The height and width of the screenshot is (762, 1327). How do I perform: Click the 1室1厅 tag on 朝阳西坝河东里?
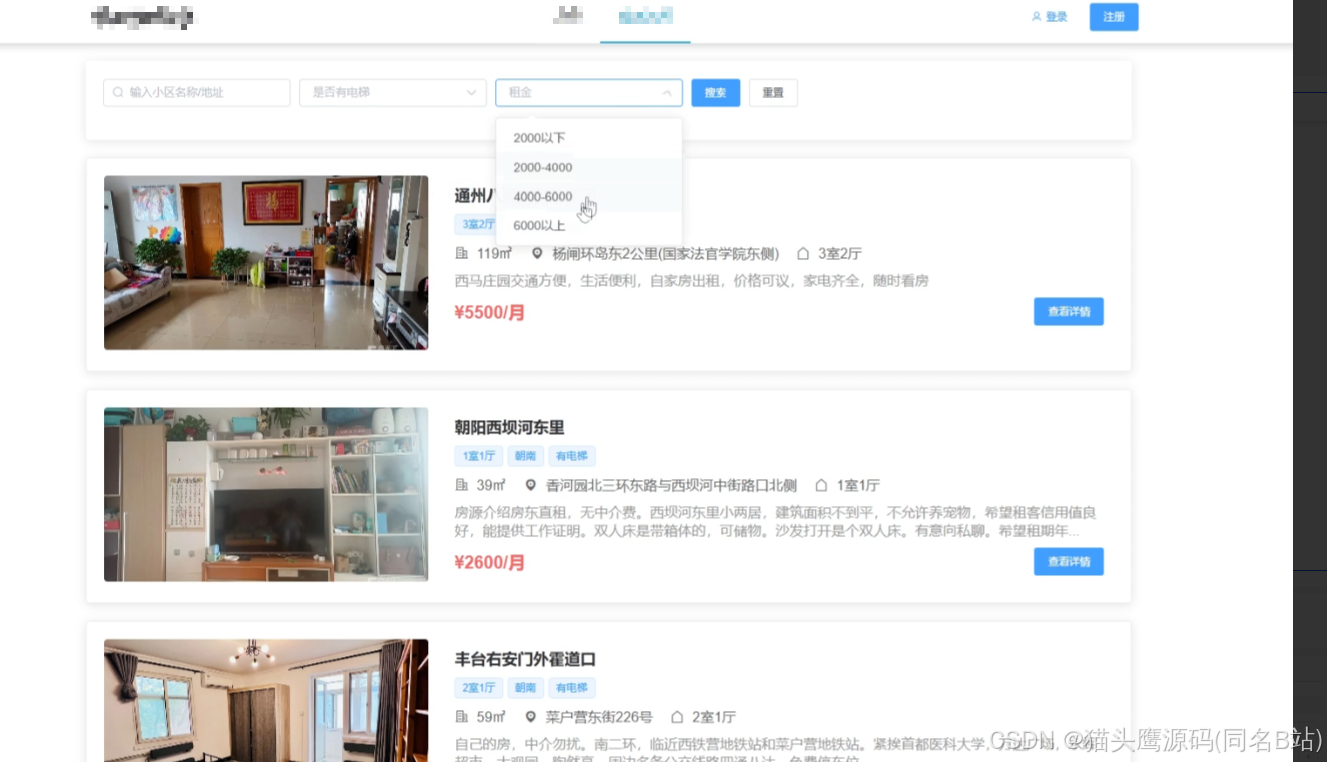point(478,456)
